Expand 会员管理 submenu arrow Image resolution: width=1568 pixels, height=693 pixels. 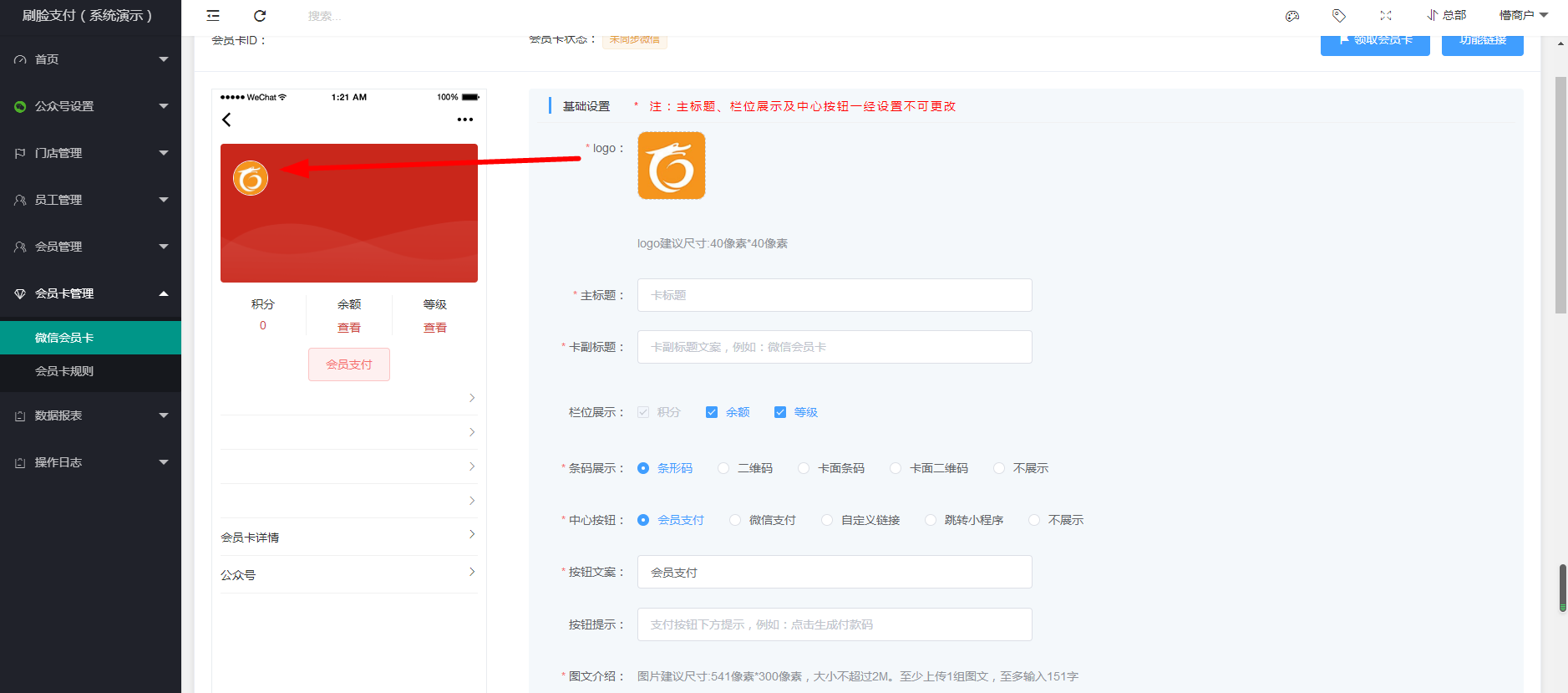(164, 247)
